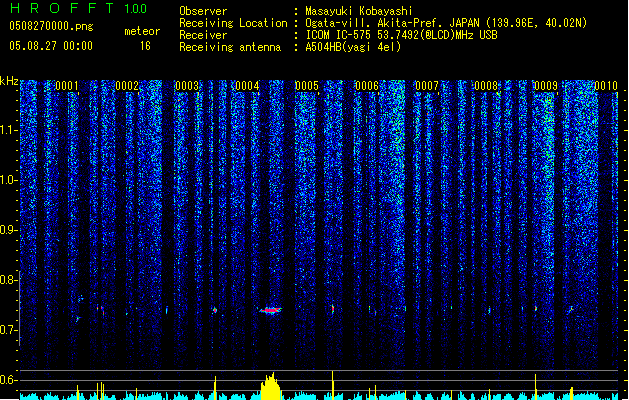This screenshot has height=400, width=629.
Task: Click the Receiving antenna label
Action: tap(230, 47)
